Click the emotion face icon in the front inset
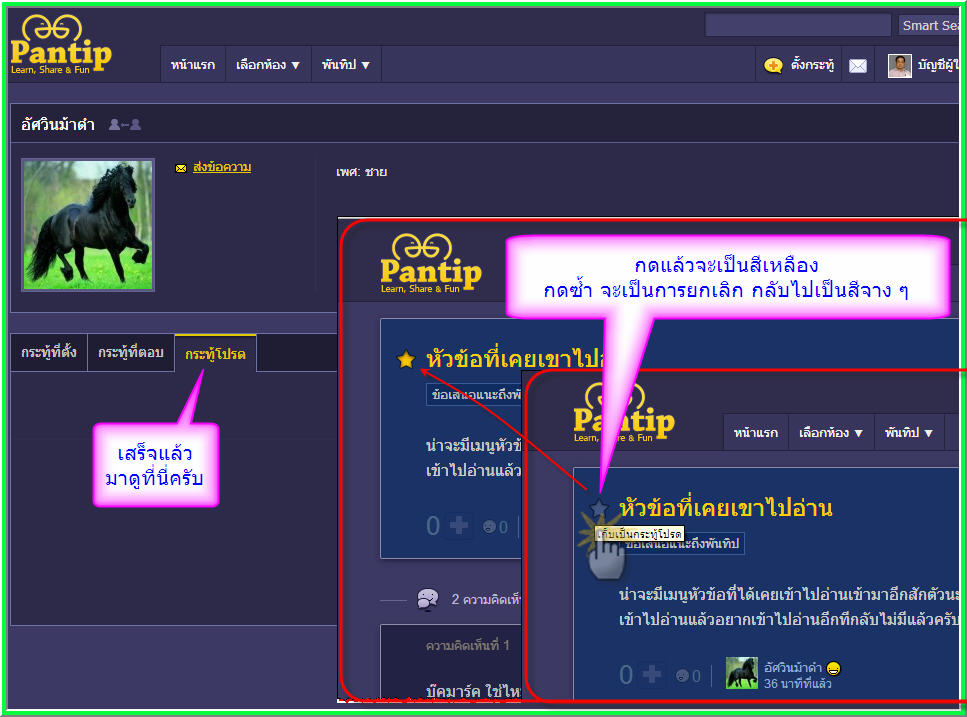The image size is (967, 717). click(x=682, y=676)
